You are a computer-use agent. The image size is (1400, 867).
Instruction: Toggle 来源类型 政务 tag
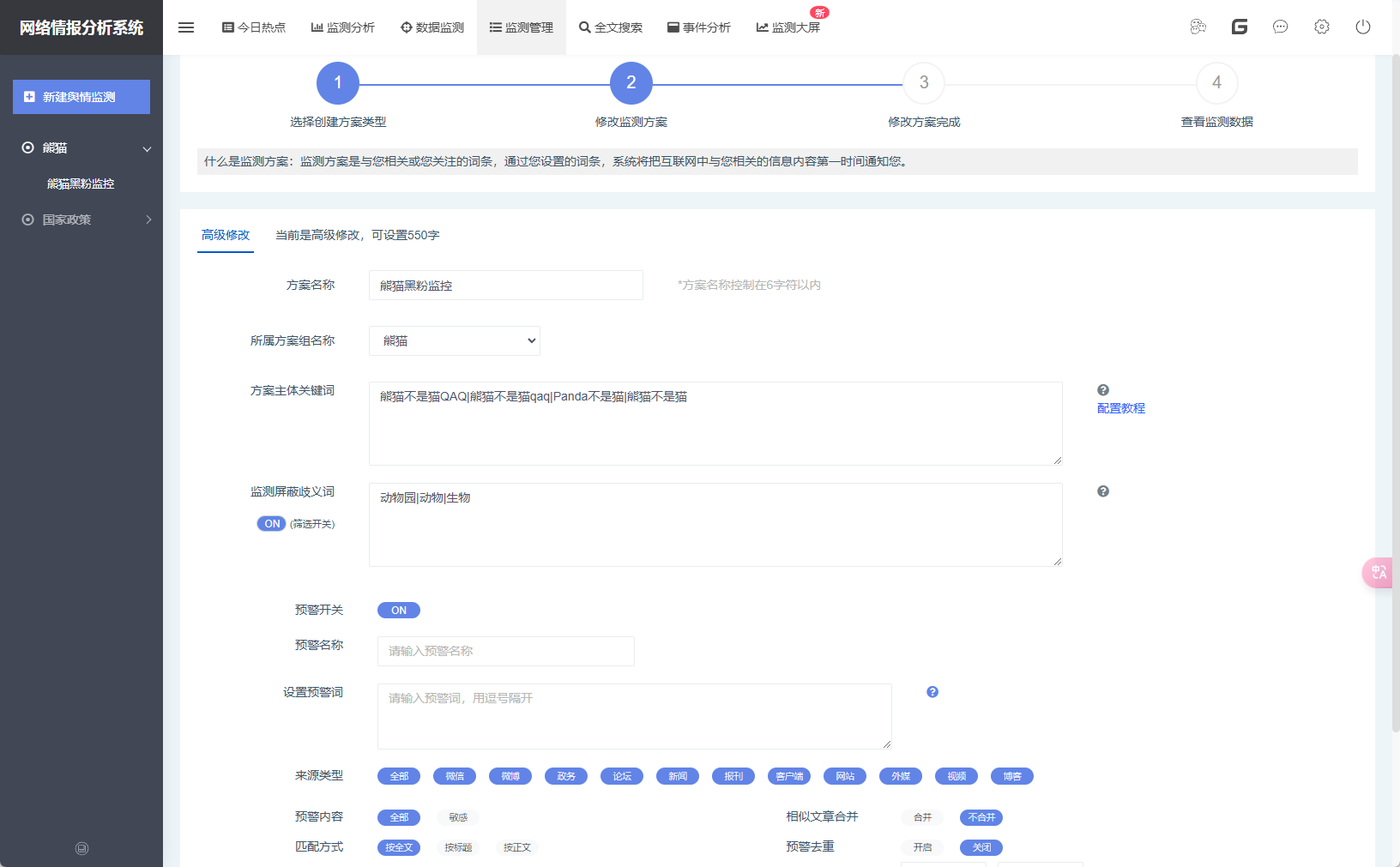click(x=566, y=776)
